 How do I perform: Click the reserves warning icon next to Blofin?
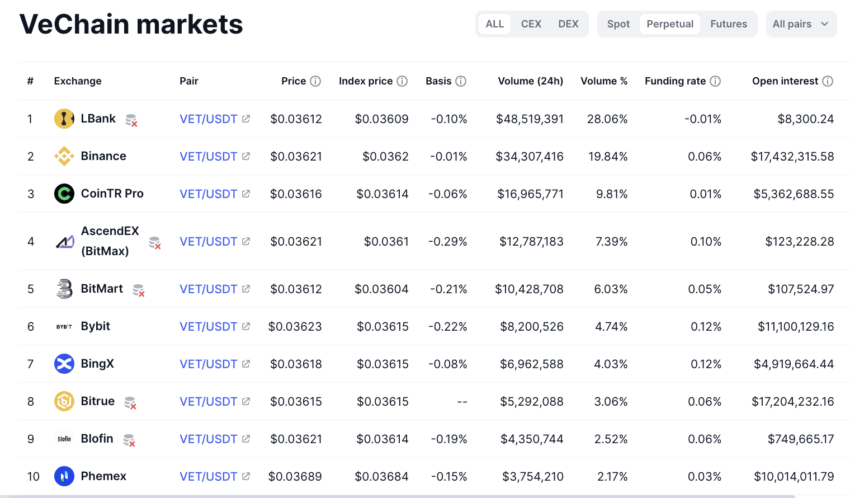coord(129,441)
